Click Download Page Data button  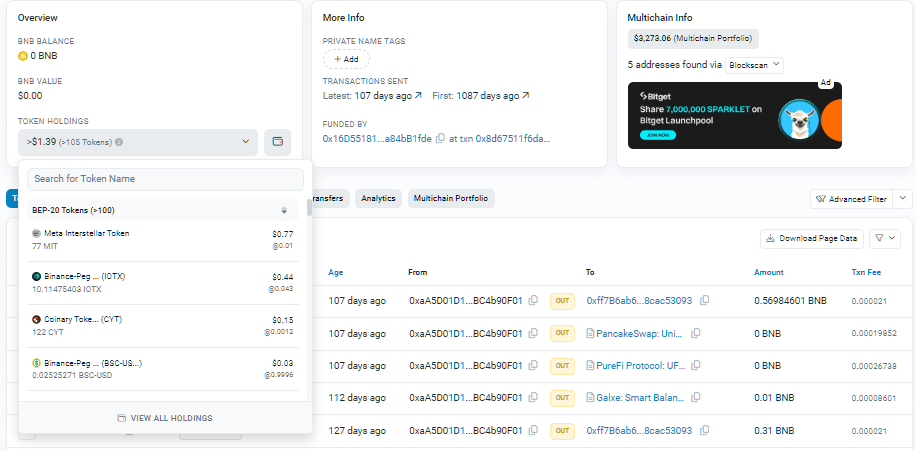(x=811, y=238)
